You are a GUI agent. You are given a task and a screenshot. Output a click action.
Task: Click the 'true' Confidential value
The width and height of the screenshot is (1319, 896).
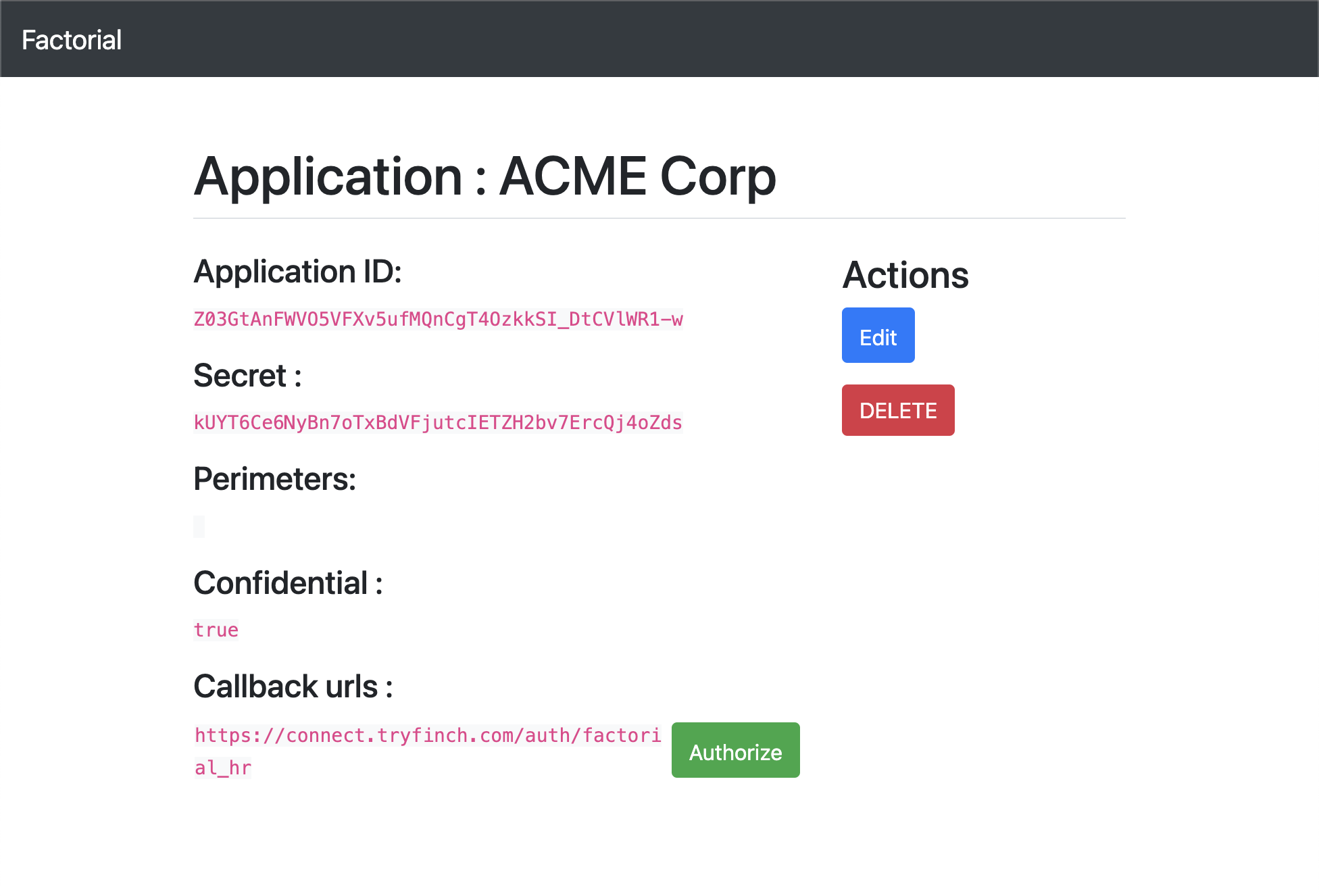(216, 630)
